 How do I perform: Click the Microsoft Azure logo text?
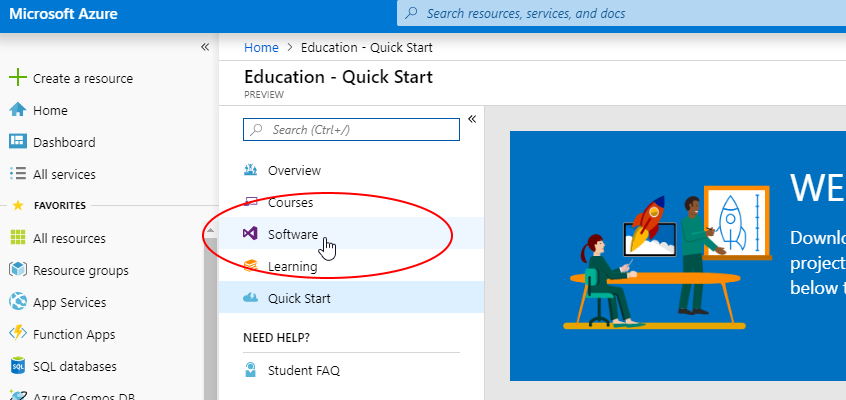click(x=63, y=13)
